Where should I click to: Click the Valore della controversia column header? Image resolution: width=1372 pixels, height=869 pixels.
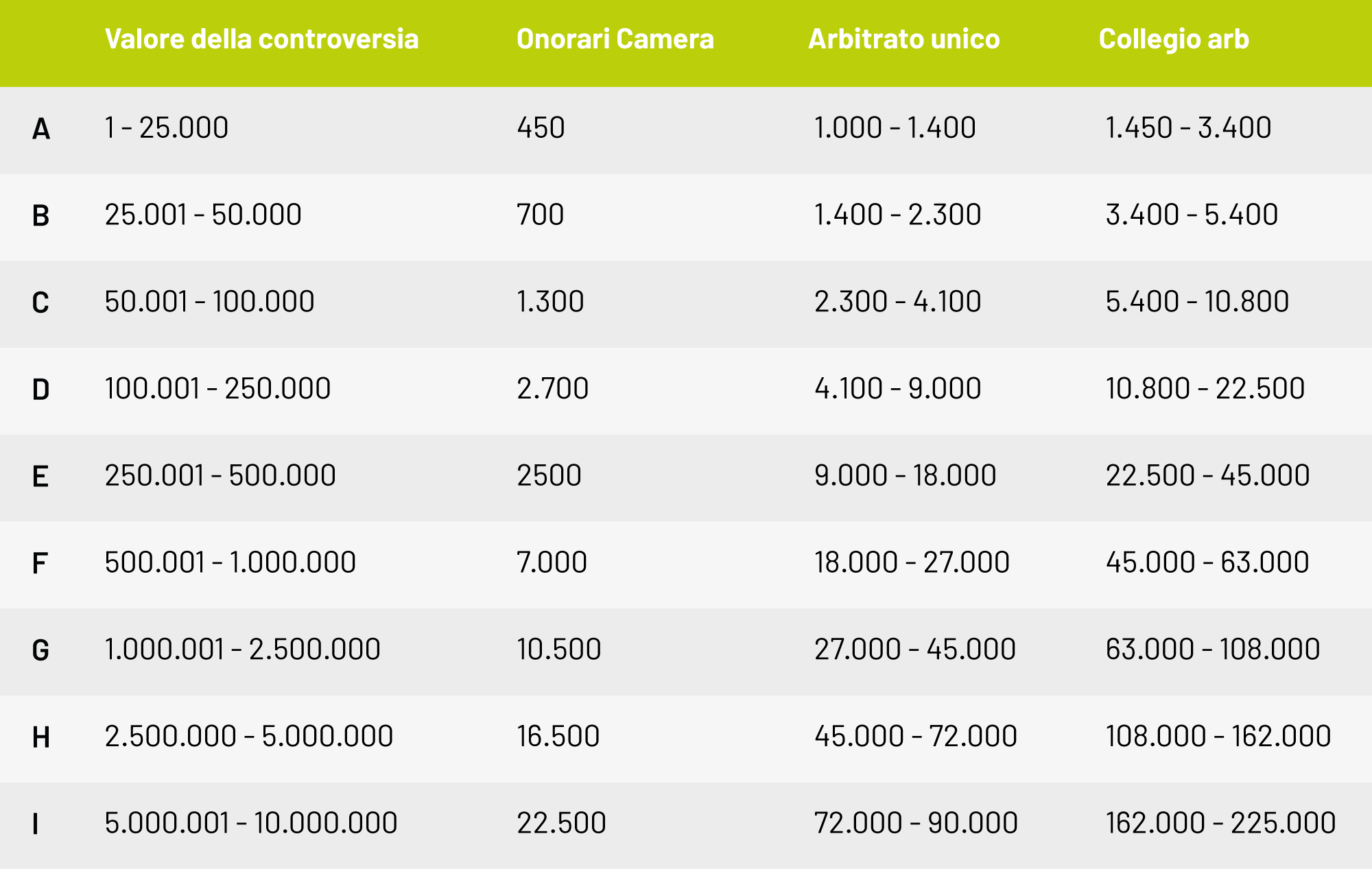[261, 39]
